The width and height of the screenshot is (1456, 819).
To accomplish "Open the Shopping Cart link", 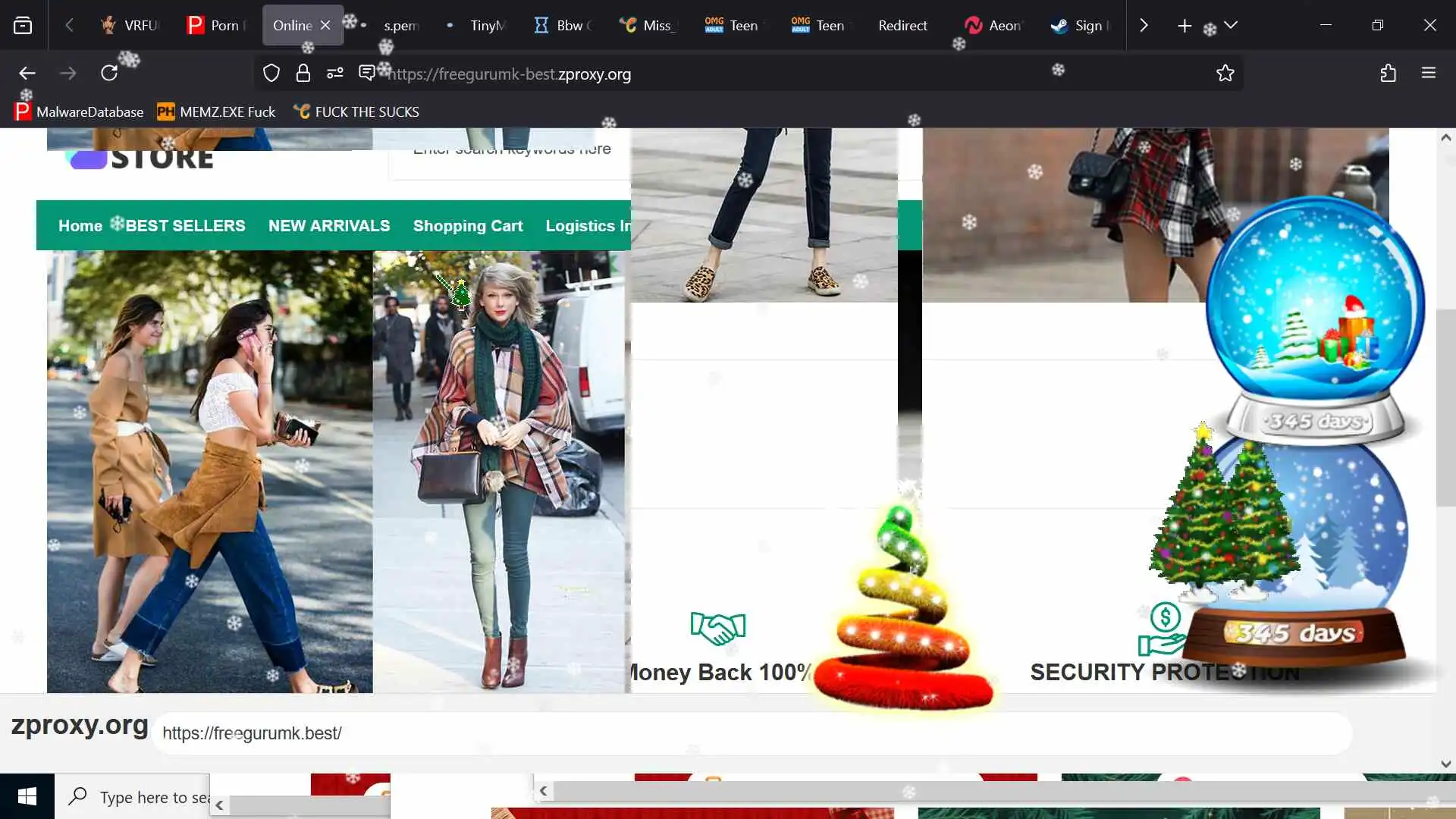I will [x=468, y=226].
